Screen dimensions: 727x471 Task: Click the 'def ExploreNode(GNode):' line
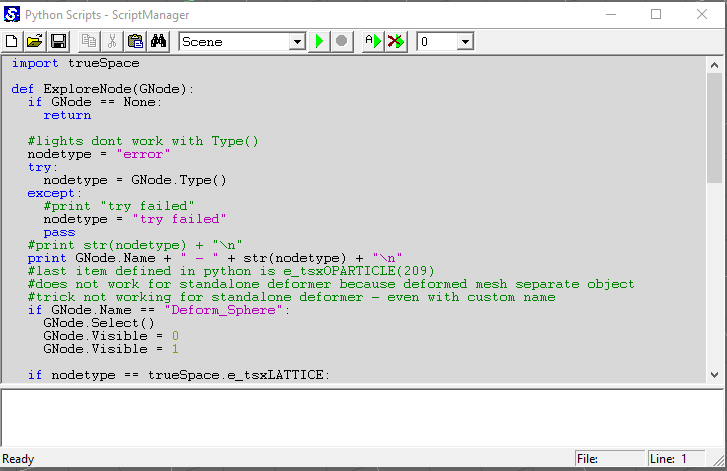(x=103, y=89)
